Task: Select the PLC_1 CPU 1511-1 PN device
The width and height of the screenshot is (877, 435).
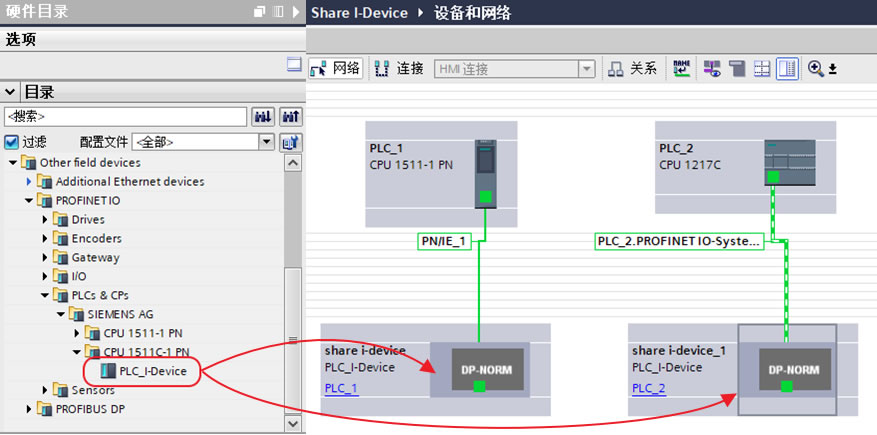Action: click(x=441, y=174)
